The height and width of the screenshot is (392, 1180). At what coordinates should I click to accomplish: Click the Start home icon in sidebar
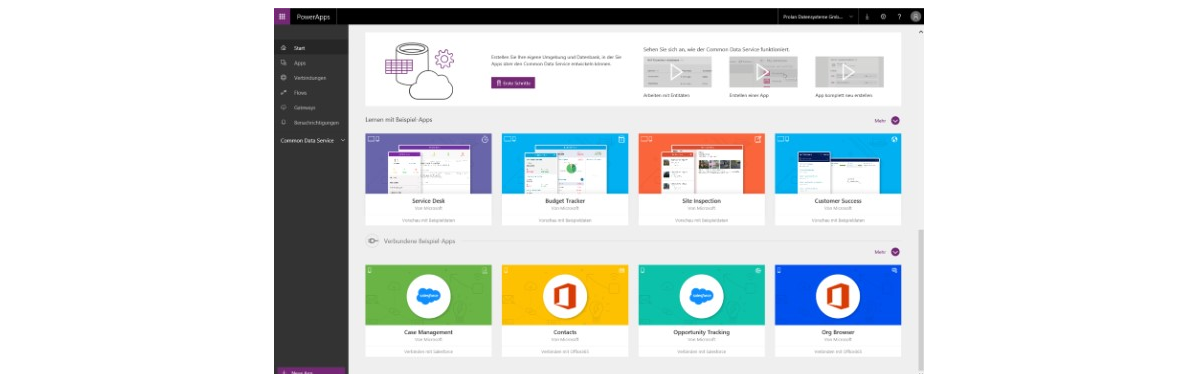(283, 48)
